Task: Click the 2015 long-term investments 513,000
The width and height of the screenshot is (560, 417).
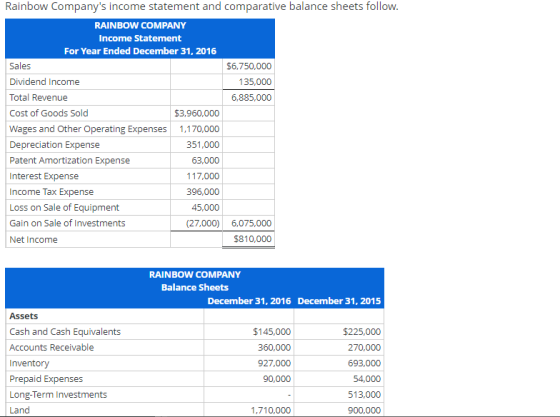Action: click(364, 395)
